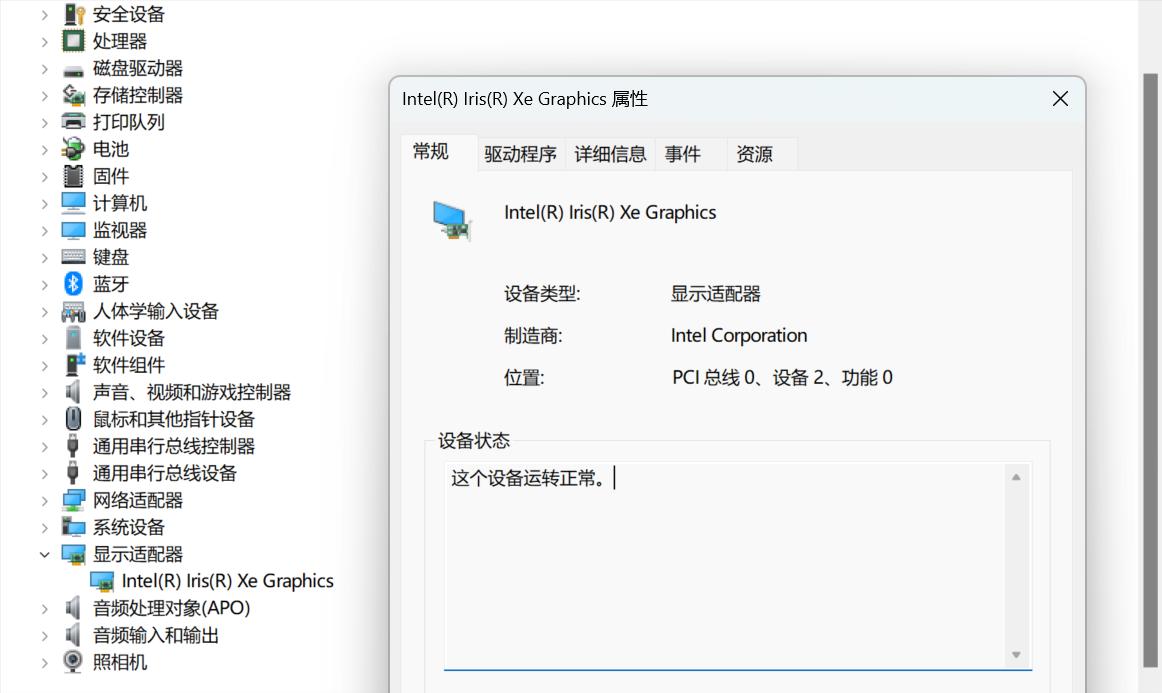Expand the 键盘 node
1162x693 pixels.
[x=44, y=257]
